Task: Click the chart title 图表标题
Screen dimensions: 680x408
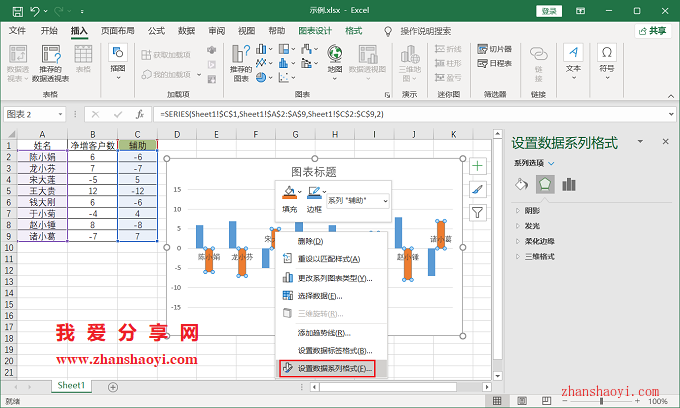Action: pos(314,172)
